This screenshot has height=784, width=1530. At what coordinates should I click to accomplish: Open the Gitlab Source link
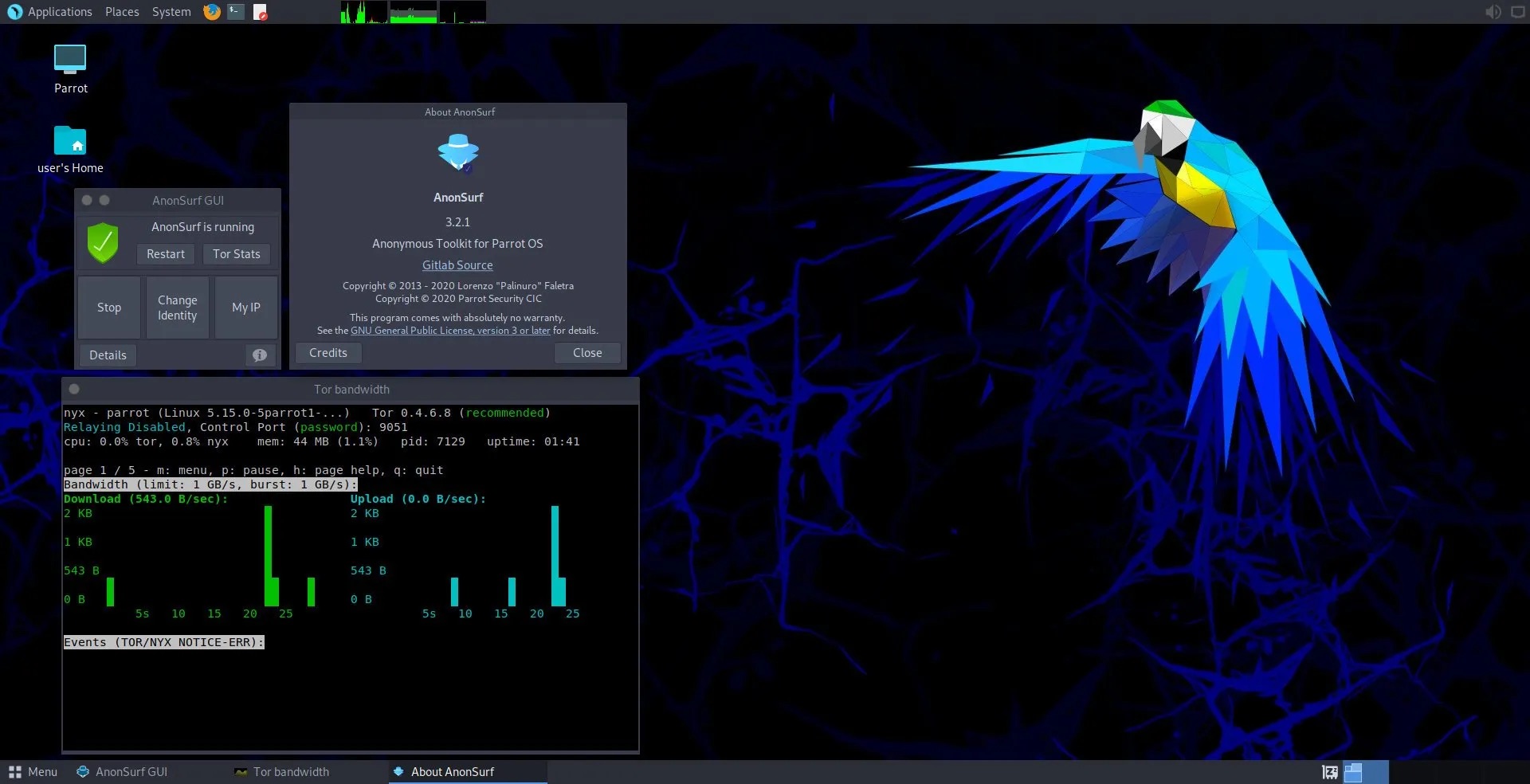tap(457, 265)
